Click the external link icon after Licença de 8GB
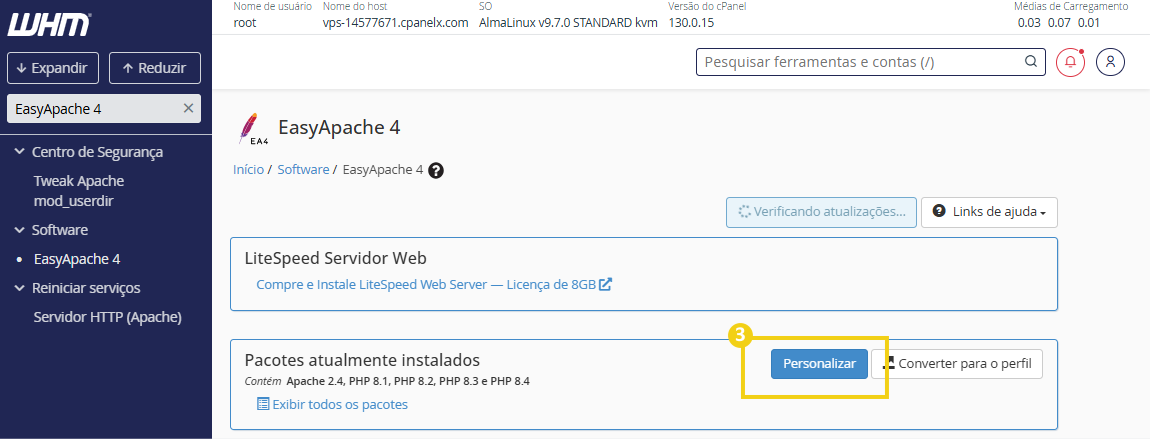 pos(605,284)
